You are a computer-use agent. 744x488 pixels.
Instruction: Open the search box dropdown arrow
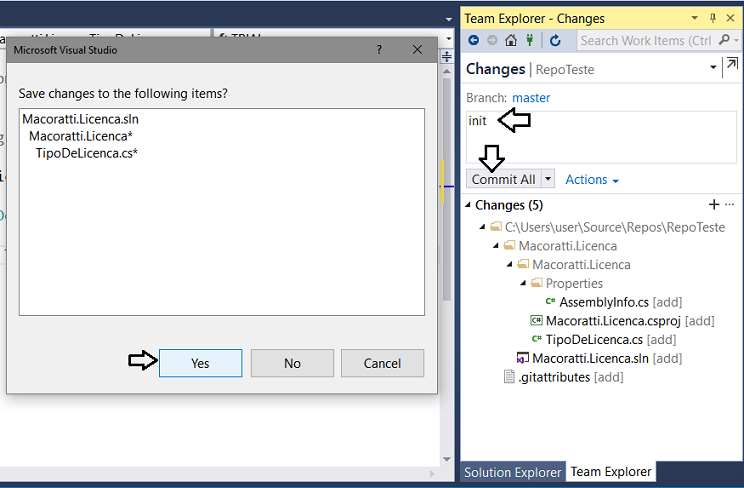[737, 40]
